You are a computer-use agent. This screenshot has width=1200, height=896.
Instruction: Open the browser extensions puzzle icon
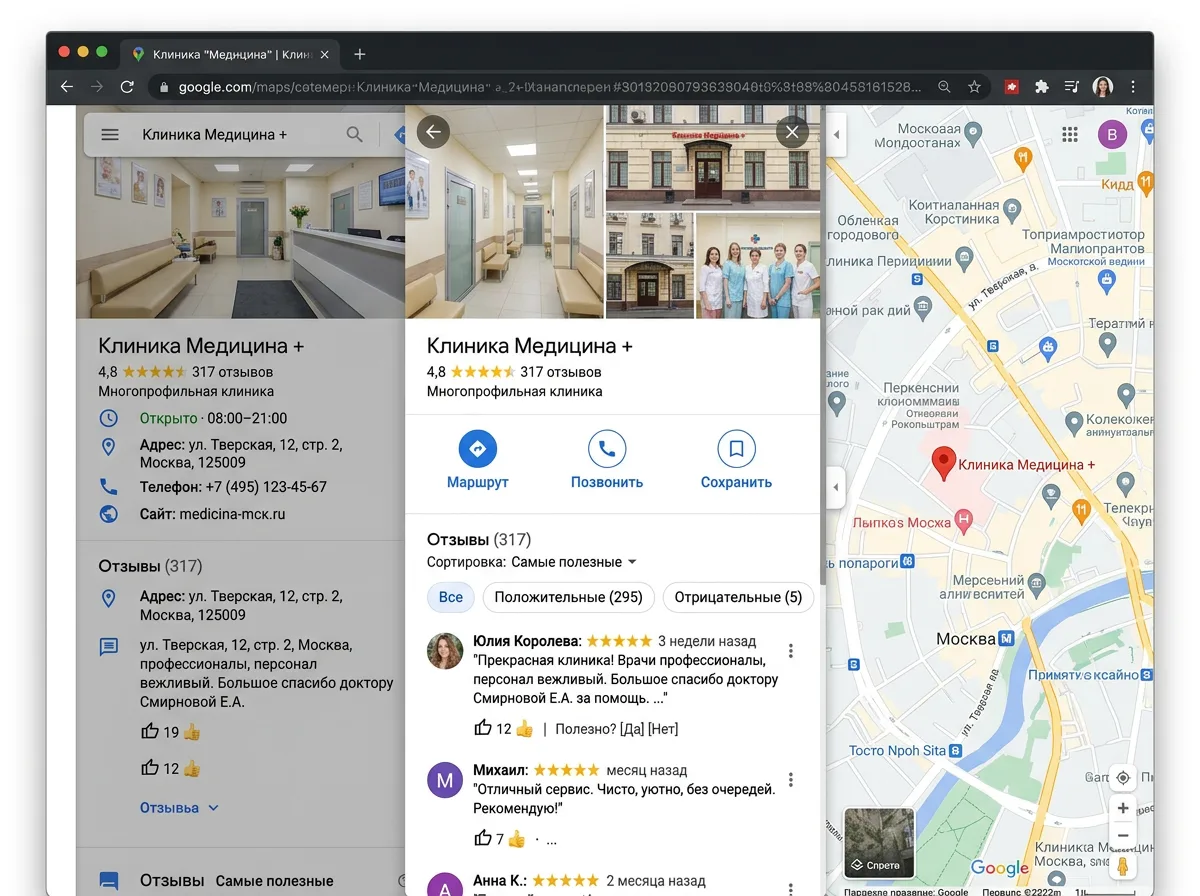1041,87
